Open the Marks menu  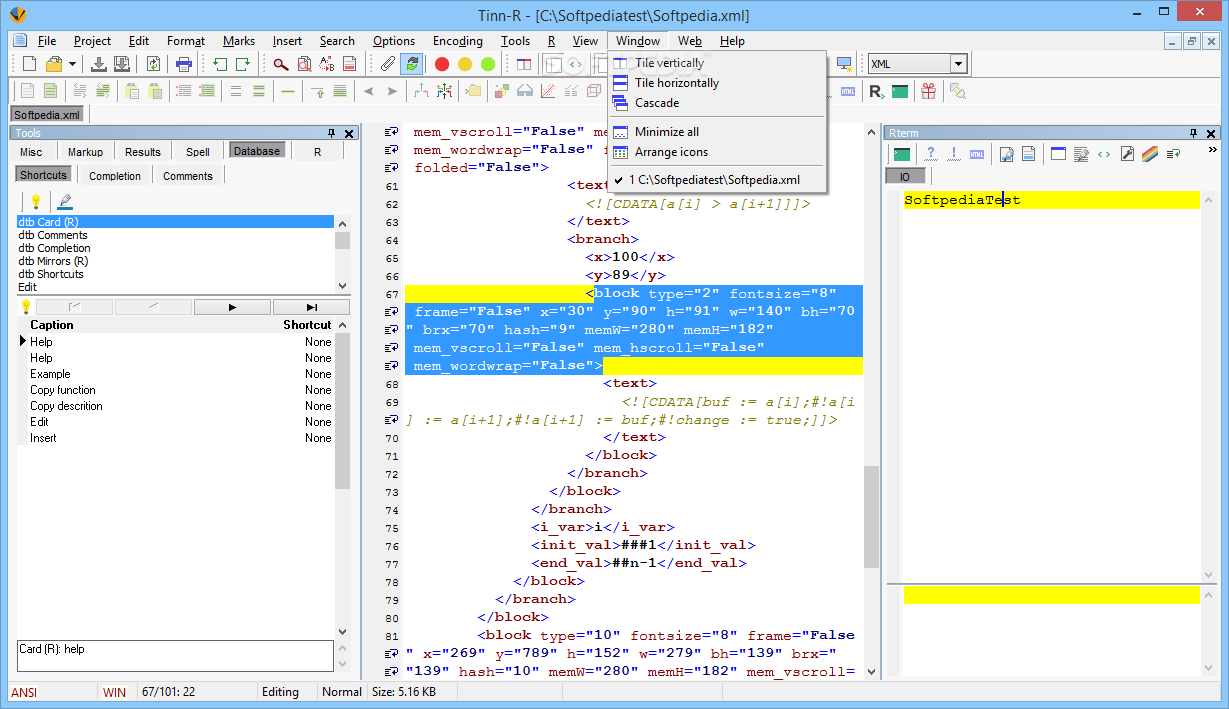239,41
